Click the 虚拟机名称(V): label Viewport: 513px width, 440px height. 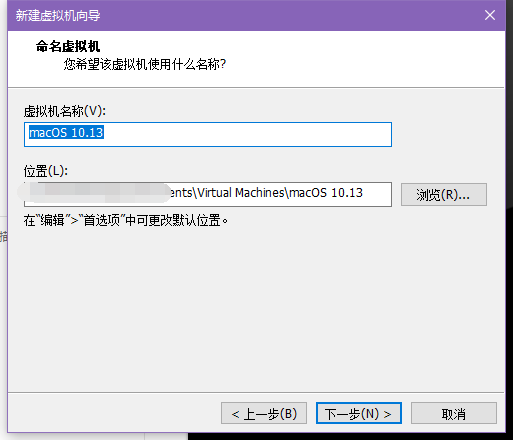pyautogui.click(x=65, y=111)
